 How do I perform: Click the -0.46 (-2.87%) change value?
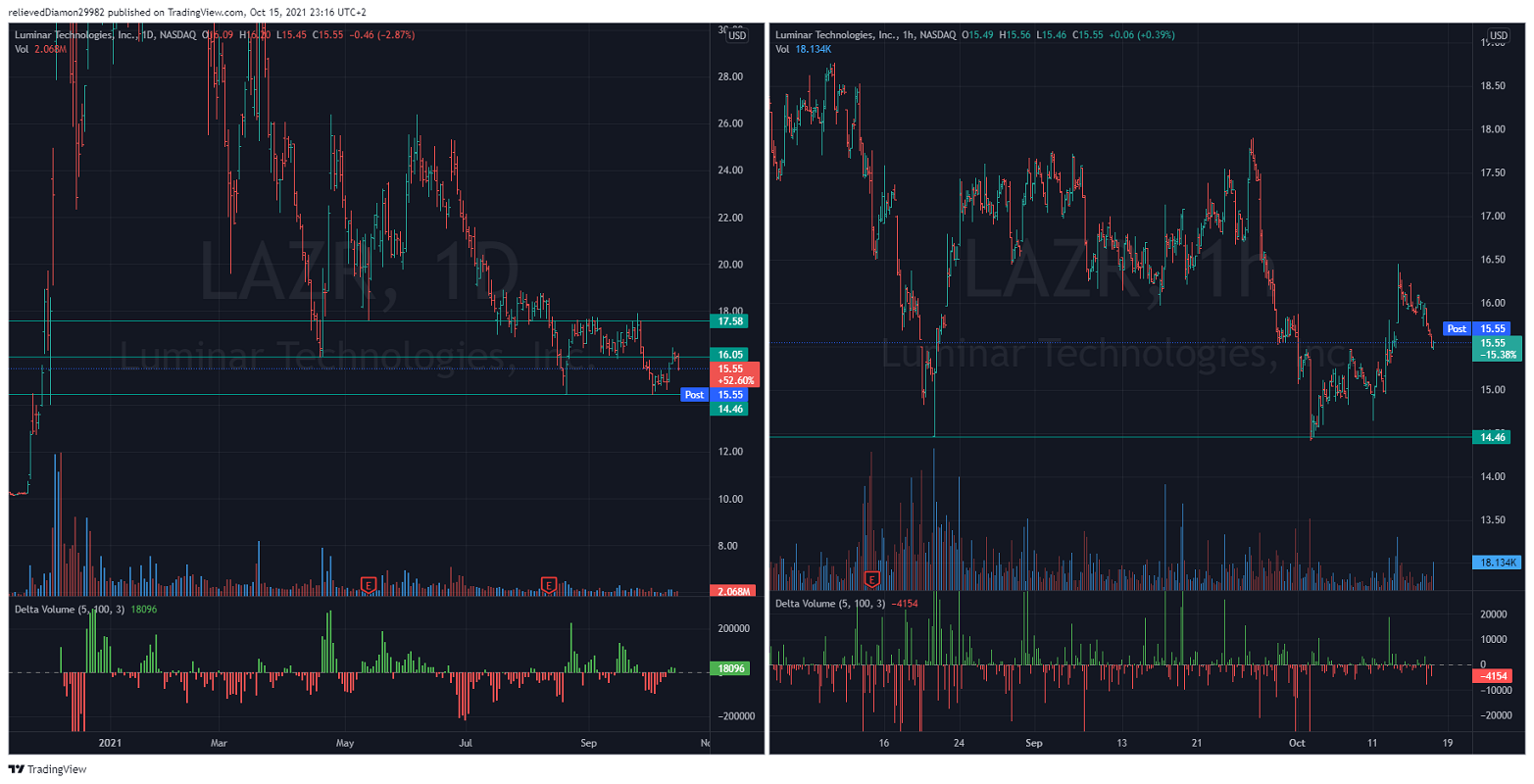click(x=381, y=35)
